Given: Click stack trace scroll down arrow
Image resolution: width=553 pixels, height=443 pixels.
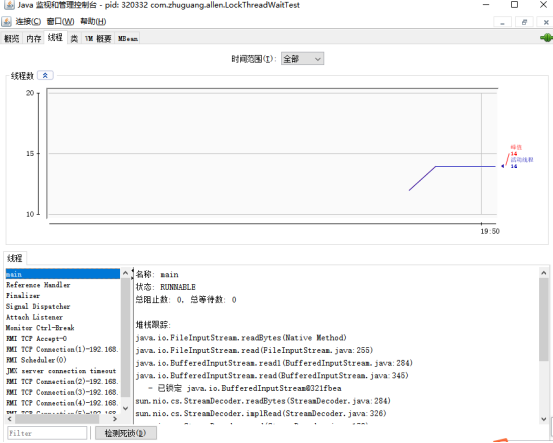Looking at the screenshot, I should (x=543, y=419).
